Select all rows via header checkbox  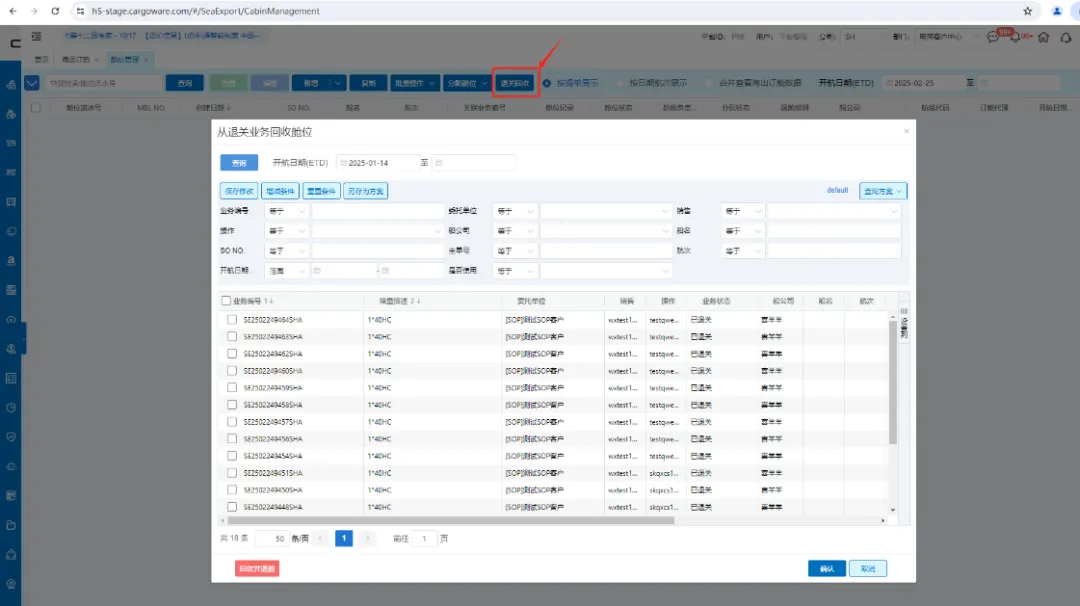point(225,300)
